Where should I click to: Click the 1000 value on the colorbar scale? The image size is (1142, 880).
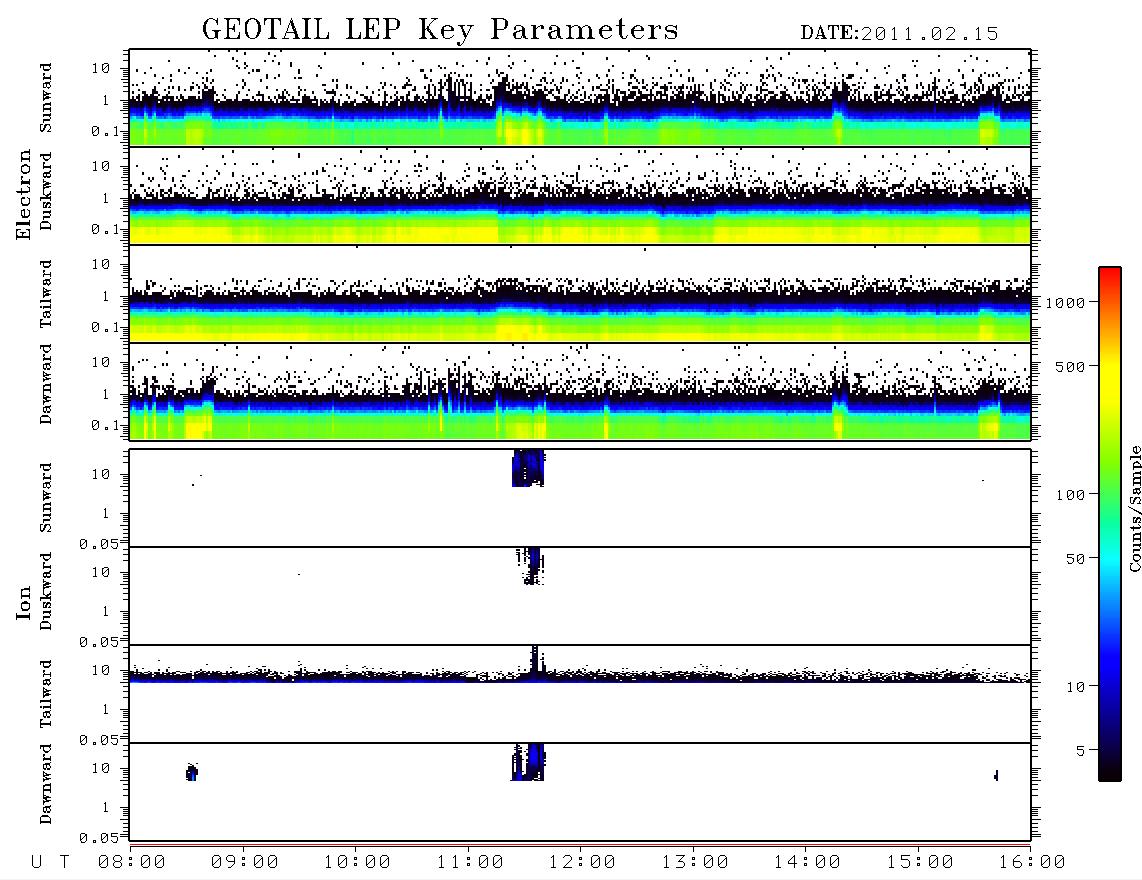coord(1065,303)
